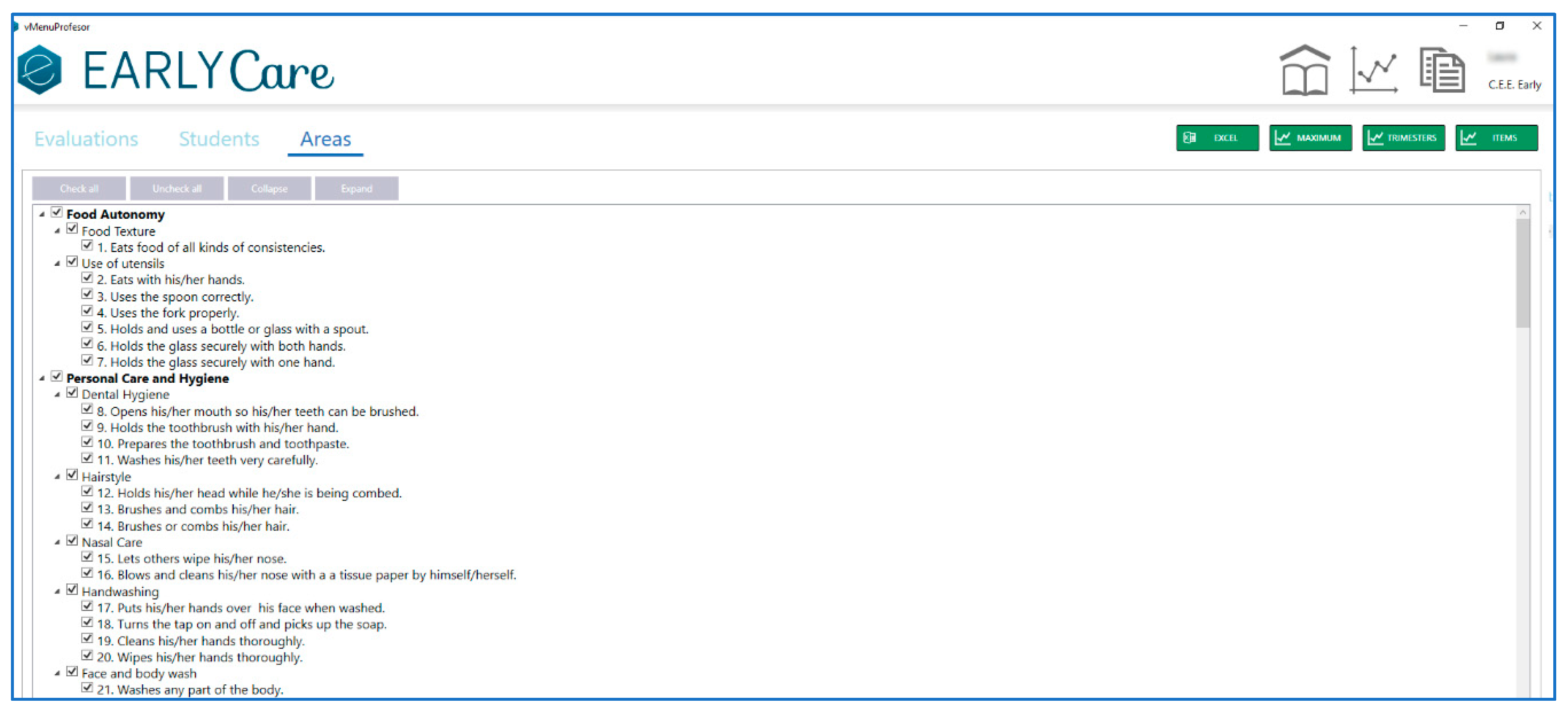Image resolution: width=1568 pixels, height=710 pixels.
Task: Switch to the Evaluations tab
Action: pyautogui.click(x=86, y=139)
